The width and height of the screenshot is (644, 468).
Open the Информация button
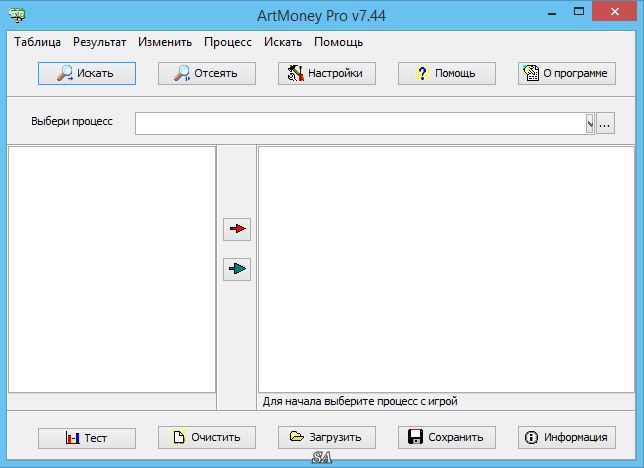[566, 438]
